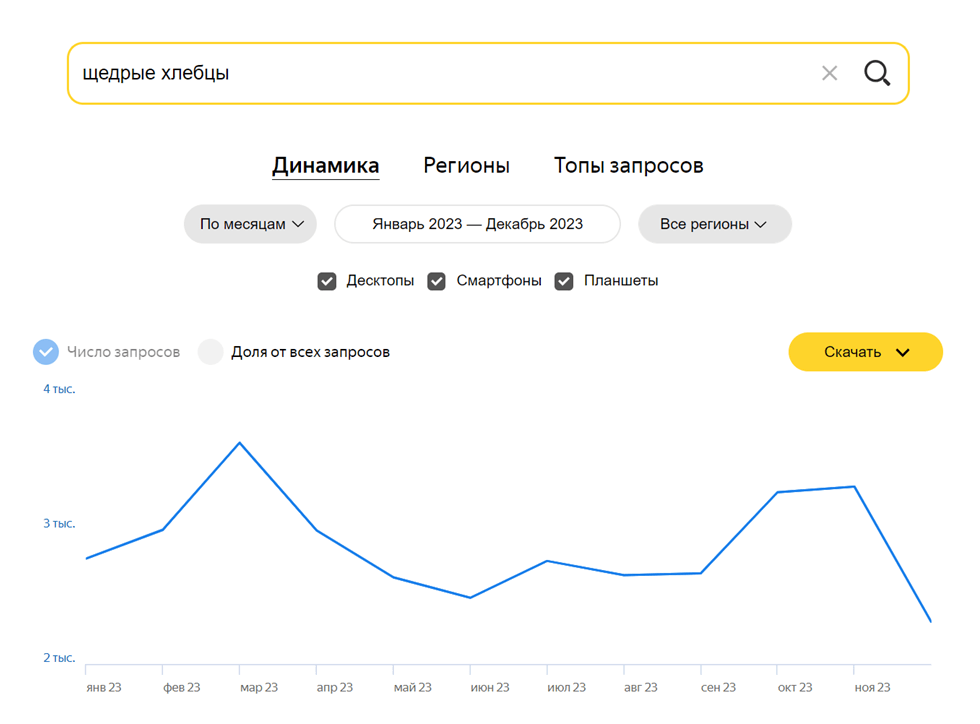The height and width of the screenshot is (724, 980).
Task: Switch to the Динамика tab
Action: 325,165
